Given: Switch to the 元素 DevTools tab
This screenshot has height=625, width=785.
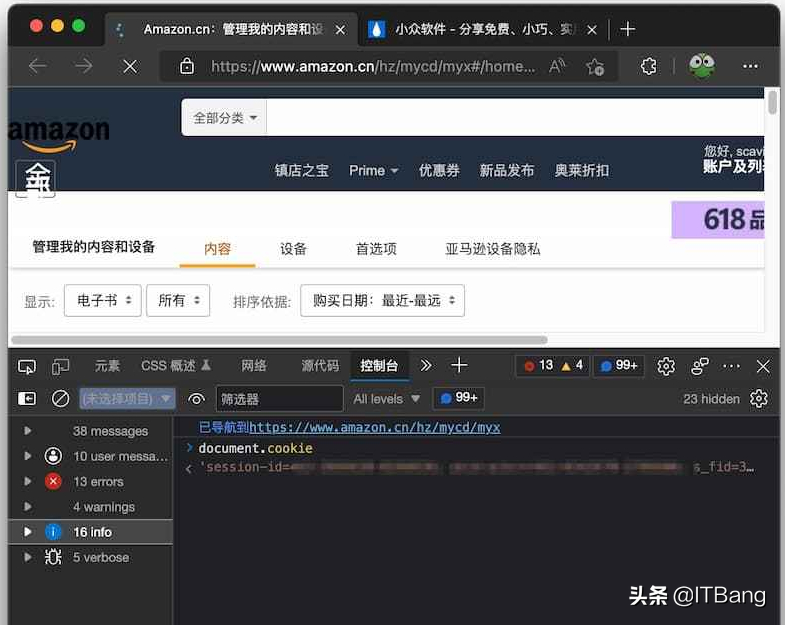Looking at the screenshot, I should pyautogui.click(x=107, y=366).
